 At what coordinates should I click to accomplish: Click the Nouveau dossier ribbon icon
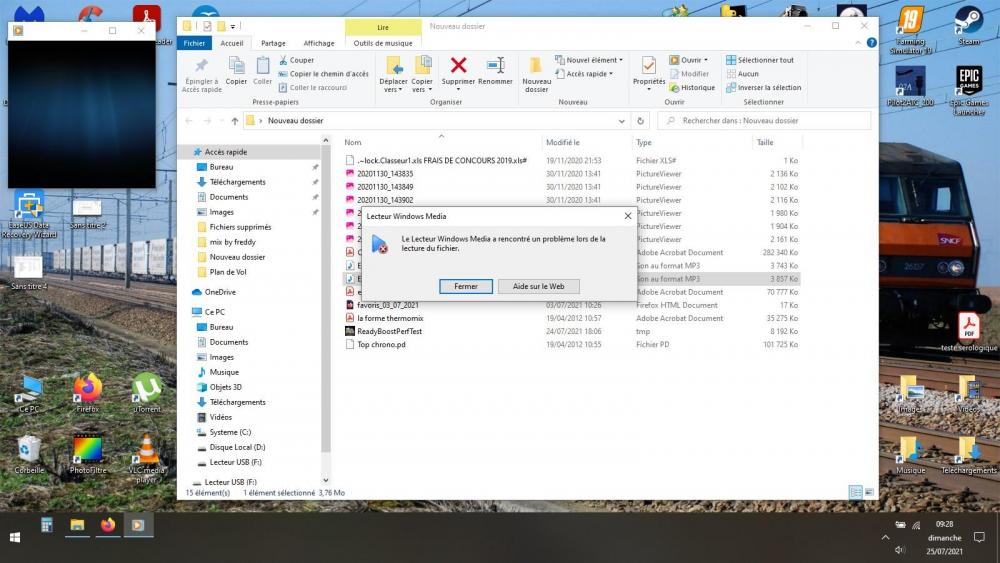[536, 66]
